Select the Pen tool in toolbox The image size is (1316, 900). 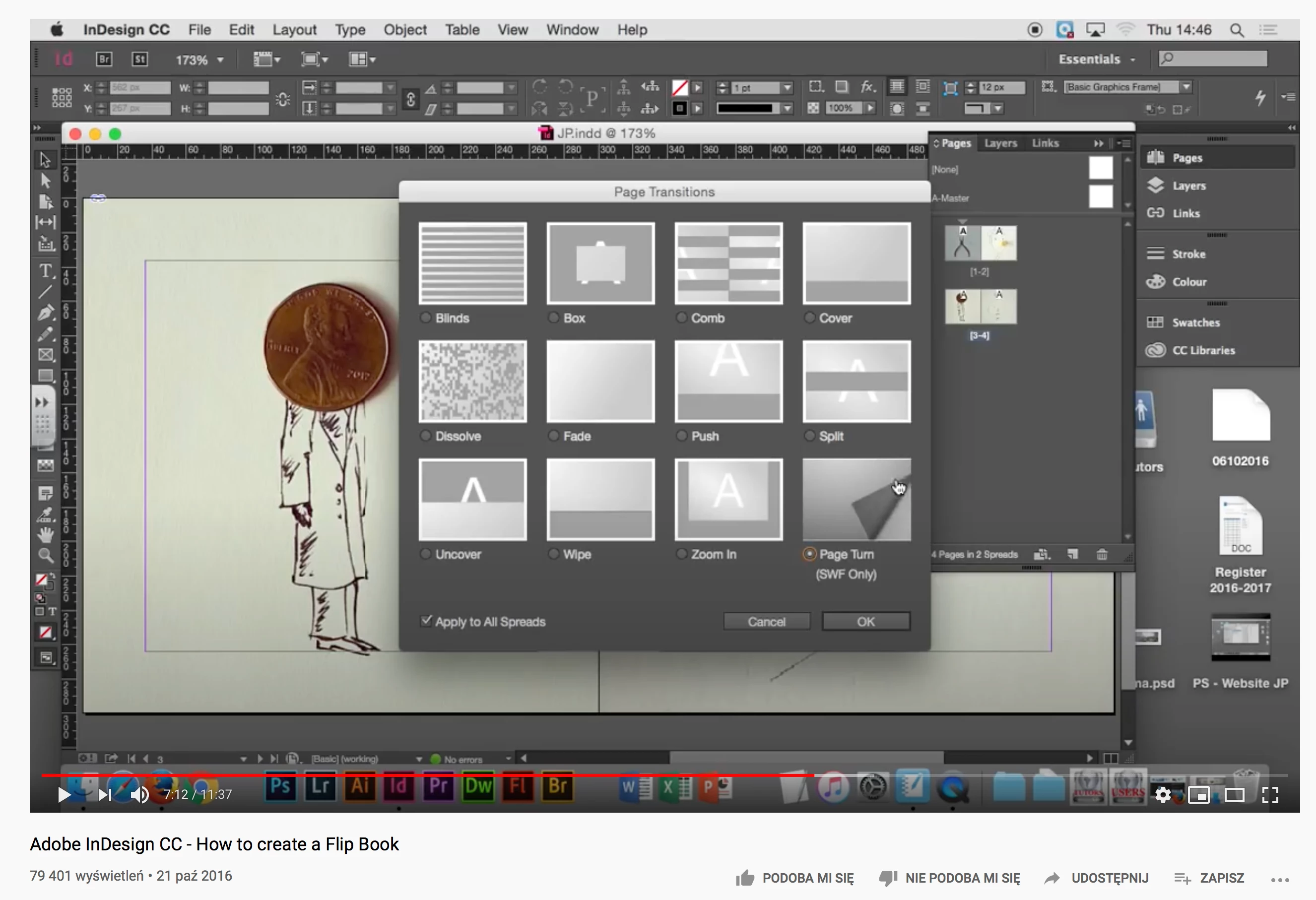46,313
